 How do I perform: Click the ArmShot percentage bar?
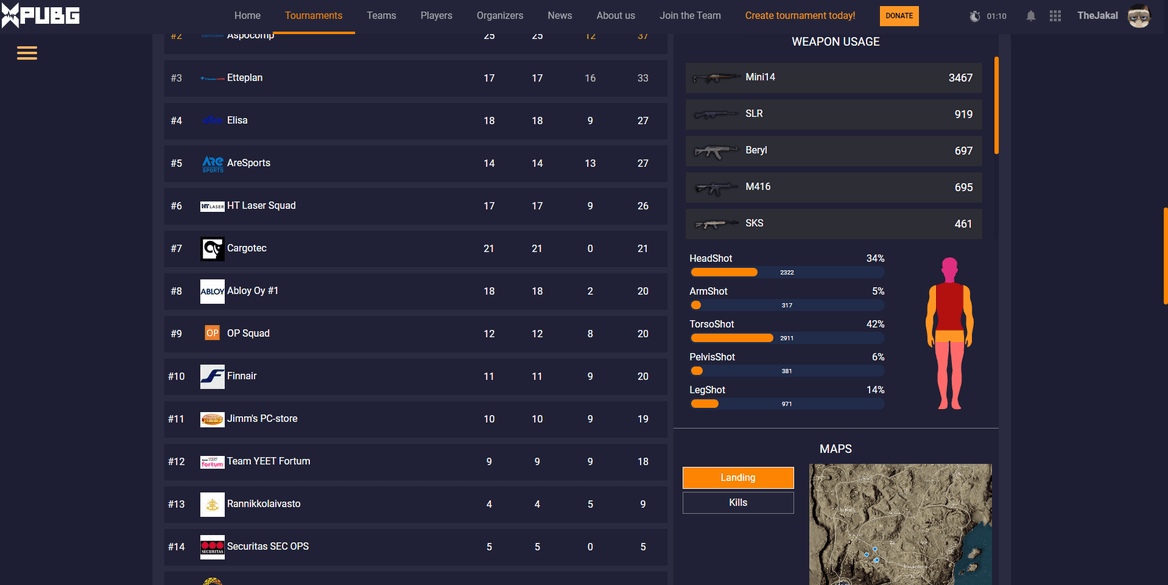(x=787, y=305)
